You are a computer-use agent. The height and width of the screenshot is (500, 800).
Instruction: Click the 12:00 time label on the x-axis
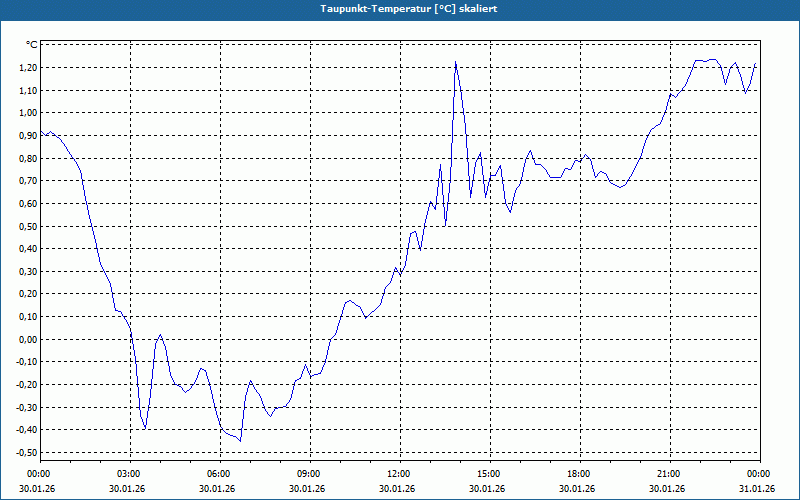point(398,473)
